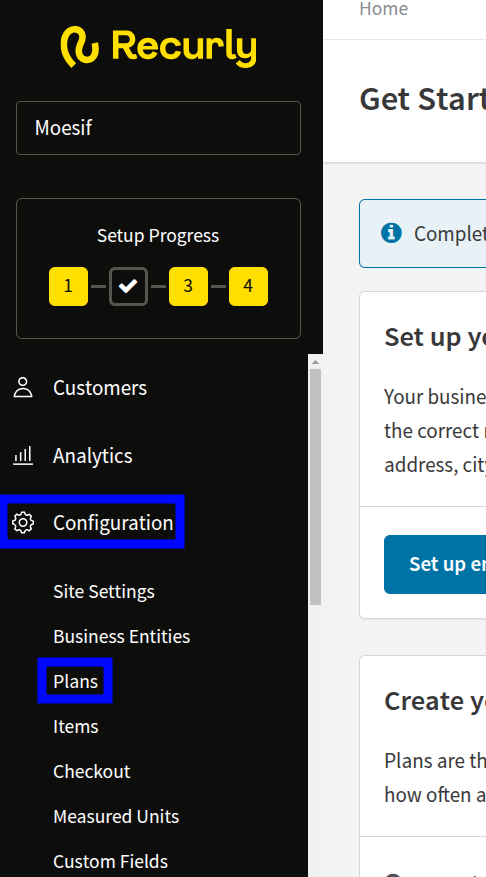The image size is (486, 877).
Task: Click the Configuration gear icon
Action: (23, 522)
